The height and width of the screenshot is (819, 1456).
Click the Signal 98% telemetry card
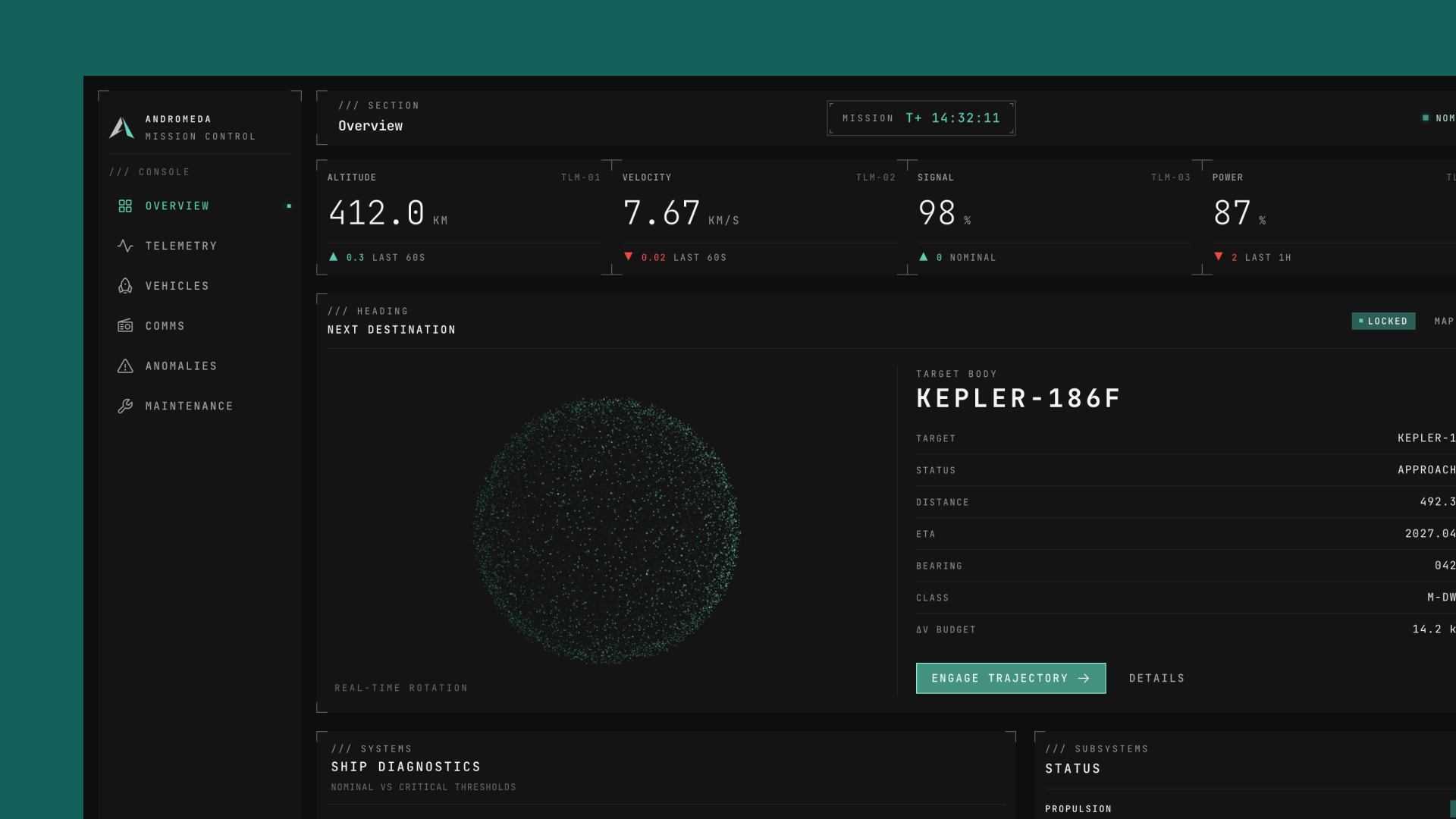tap(1054, 217)
